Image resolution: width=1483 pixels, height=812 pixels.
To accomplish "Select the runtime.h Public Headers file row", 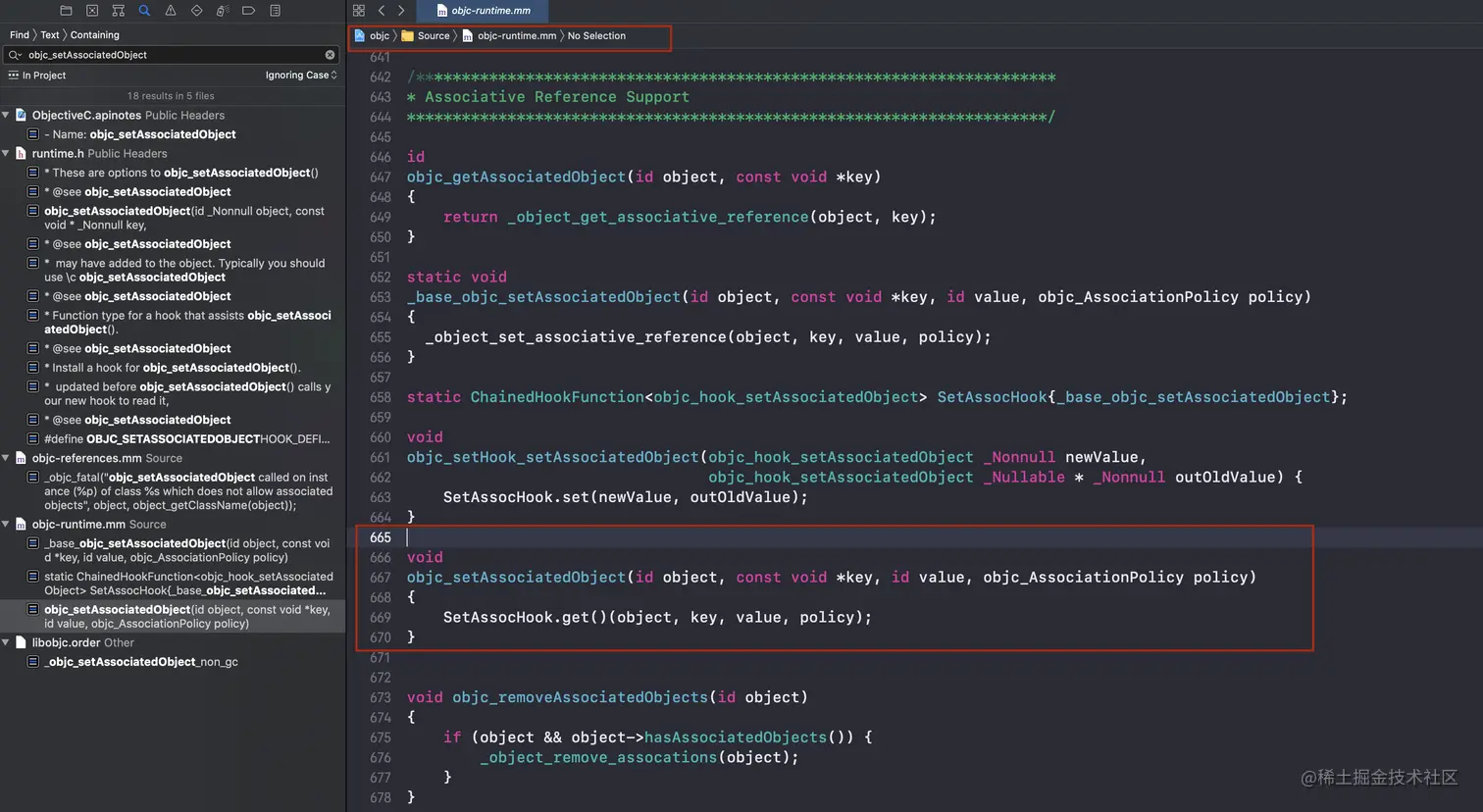I will click(x=173, y=153).
